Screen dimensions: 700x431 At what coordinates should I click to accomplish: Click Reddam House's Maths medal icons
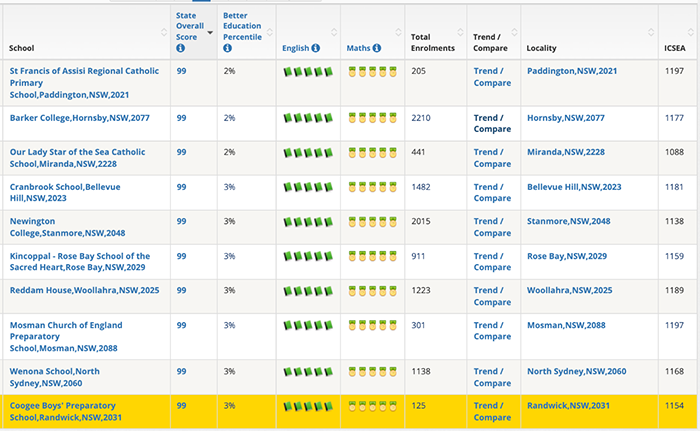(x=372, y=291)
